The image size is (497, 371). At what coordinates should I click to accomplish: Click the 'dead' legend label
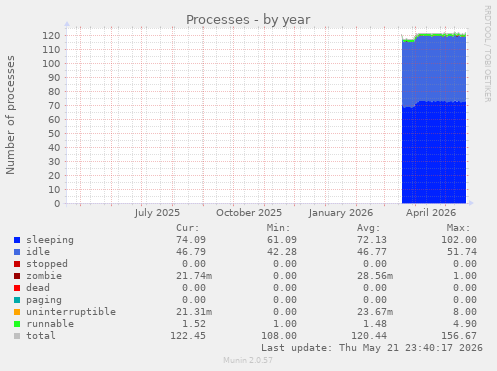[x=38, y=288]
